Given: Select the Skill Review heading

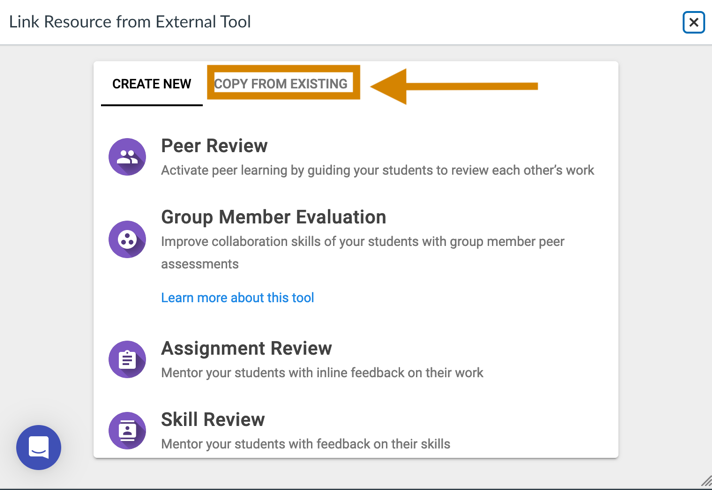Looking at the screenshot, I should coord(213,419).
